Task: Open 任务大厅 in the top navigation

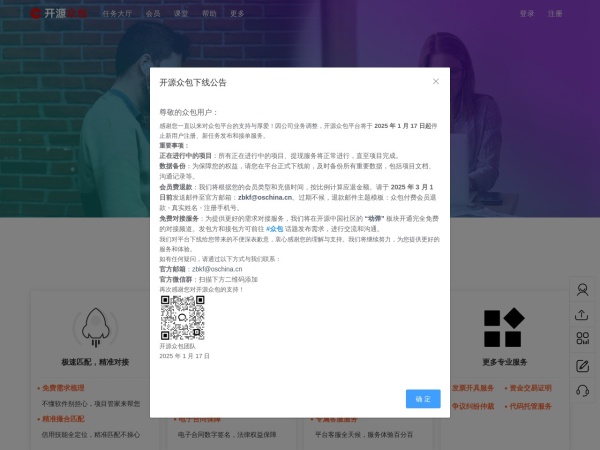Action: pos(117,14)
